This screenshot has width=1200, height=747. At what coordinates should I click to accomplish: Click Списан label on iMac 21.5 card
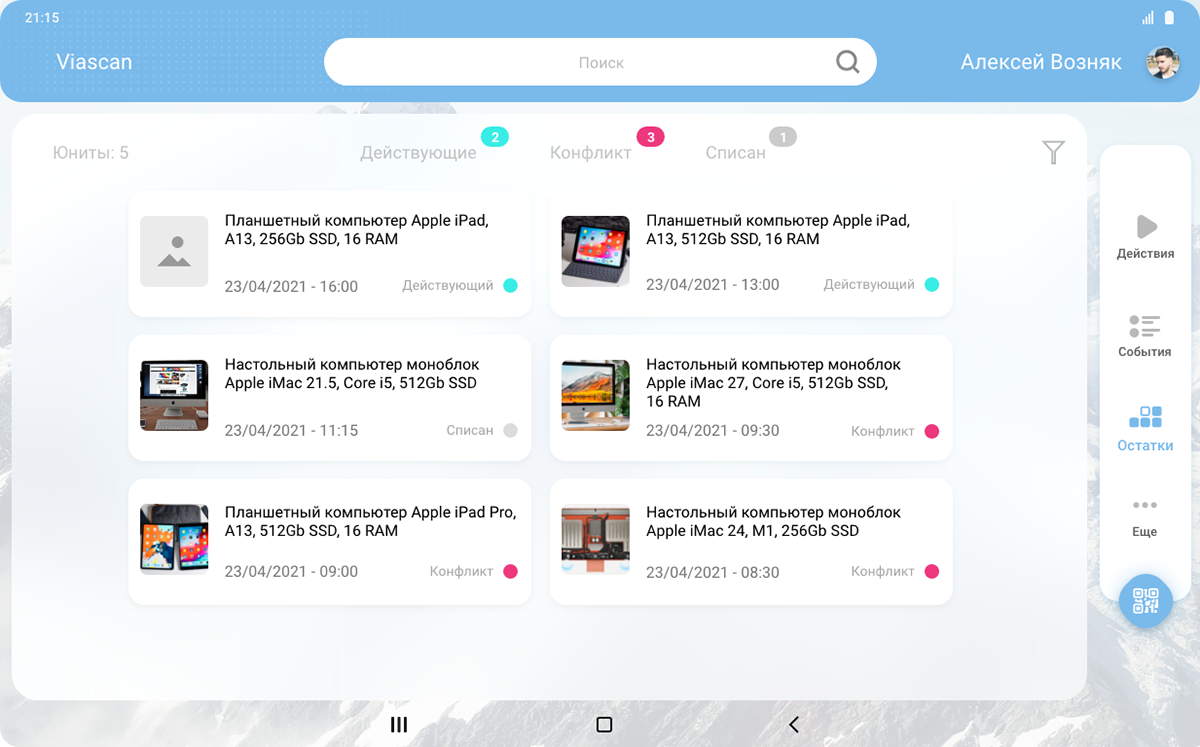tap(470, 431)
